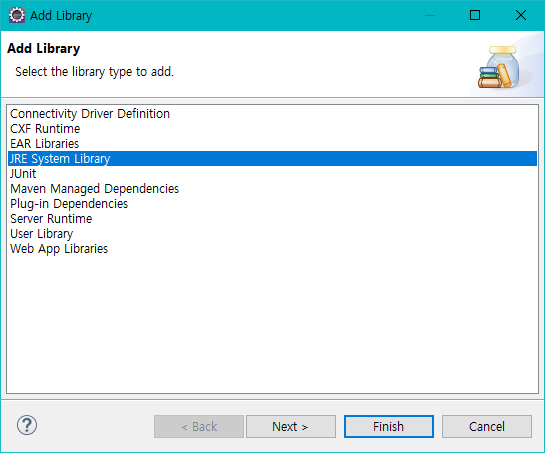
Task: Open the help question mark icon
Action: [x=27, y=425]
